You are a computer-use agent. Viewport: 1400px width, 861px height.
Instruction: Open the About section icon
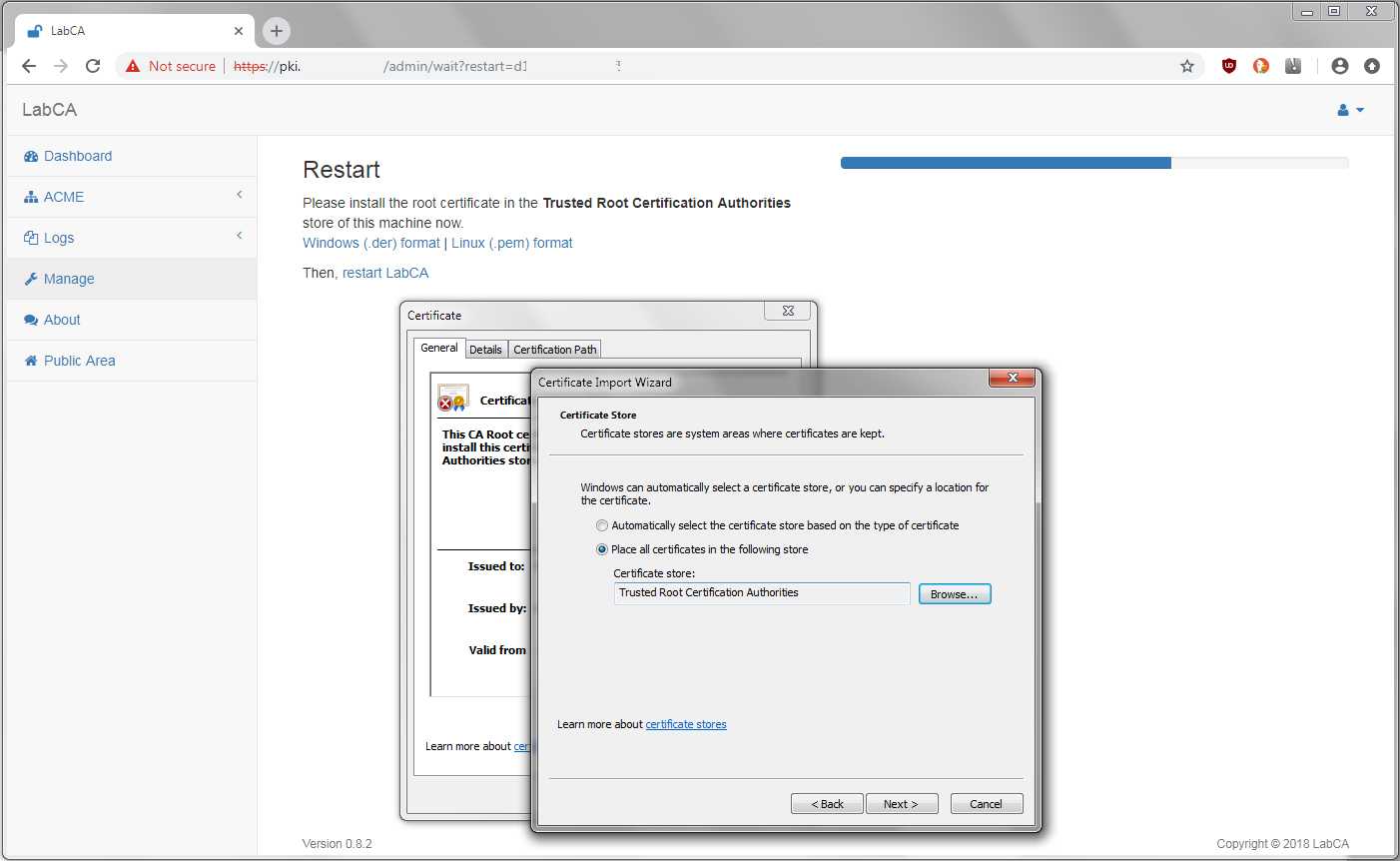[30, 320]
